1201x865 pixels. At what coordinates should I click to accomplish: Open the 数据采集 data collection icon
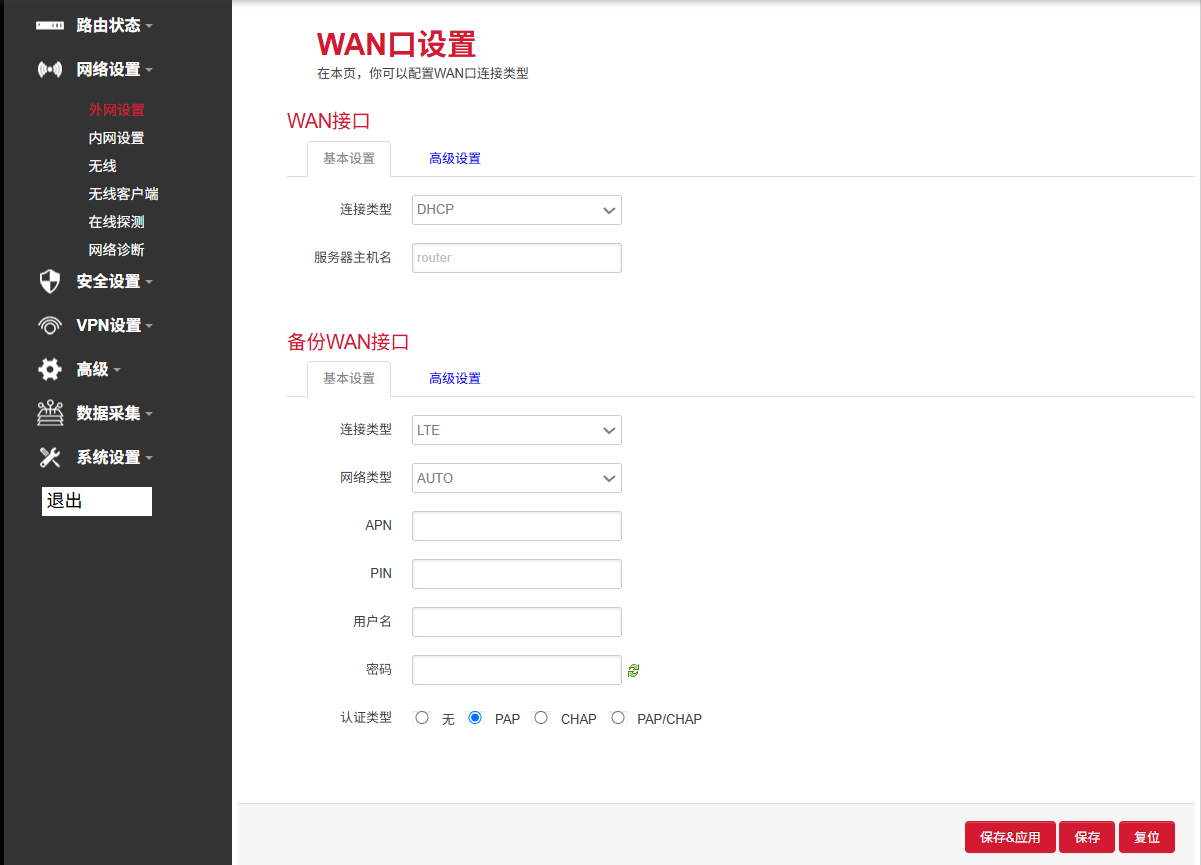pos(49,412)
